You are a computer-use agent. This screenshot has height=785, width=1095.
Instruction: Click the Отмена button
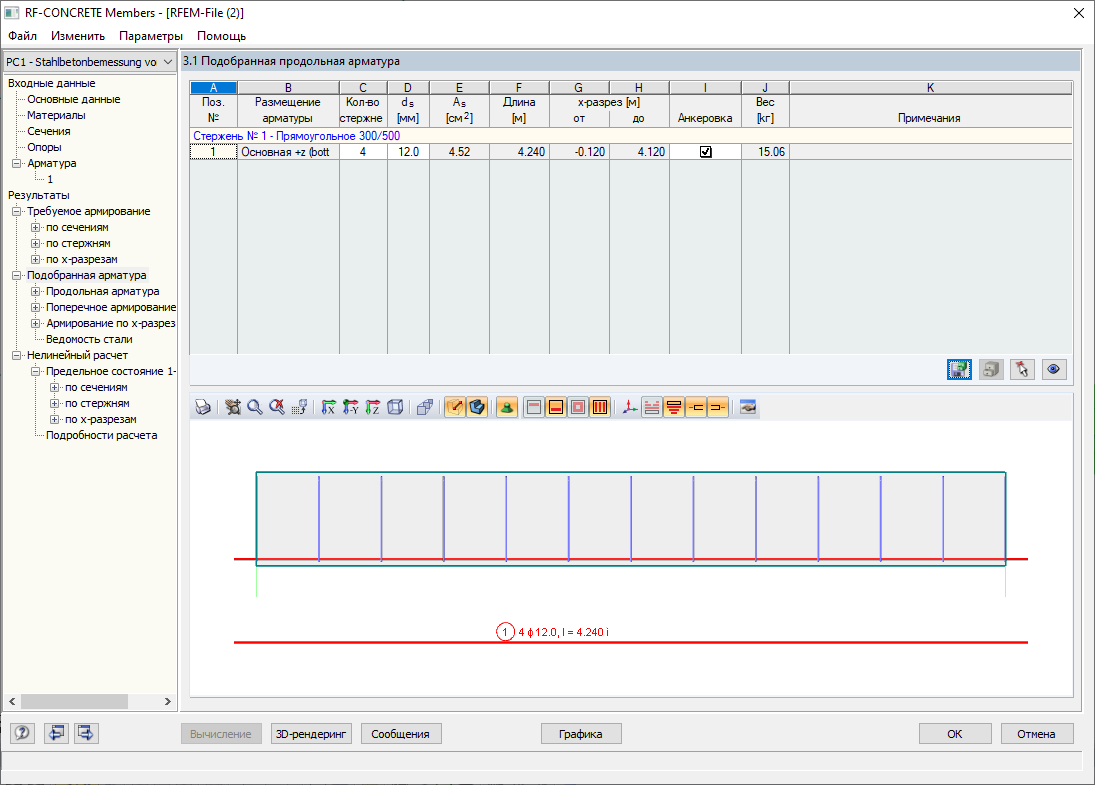[x=1036, y=733]
